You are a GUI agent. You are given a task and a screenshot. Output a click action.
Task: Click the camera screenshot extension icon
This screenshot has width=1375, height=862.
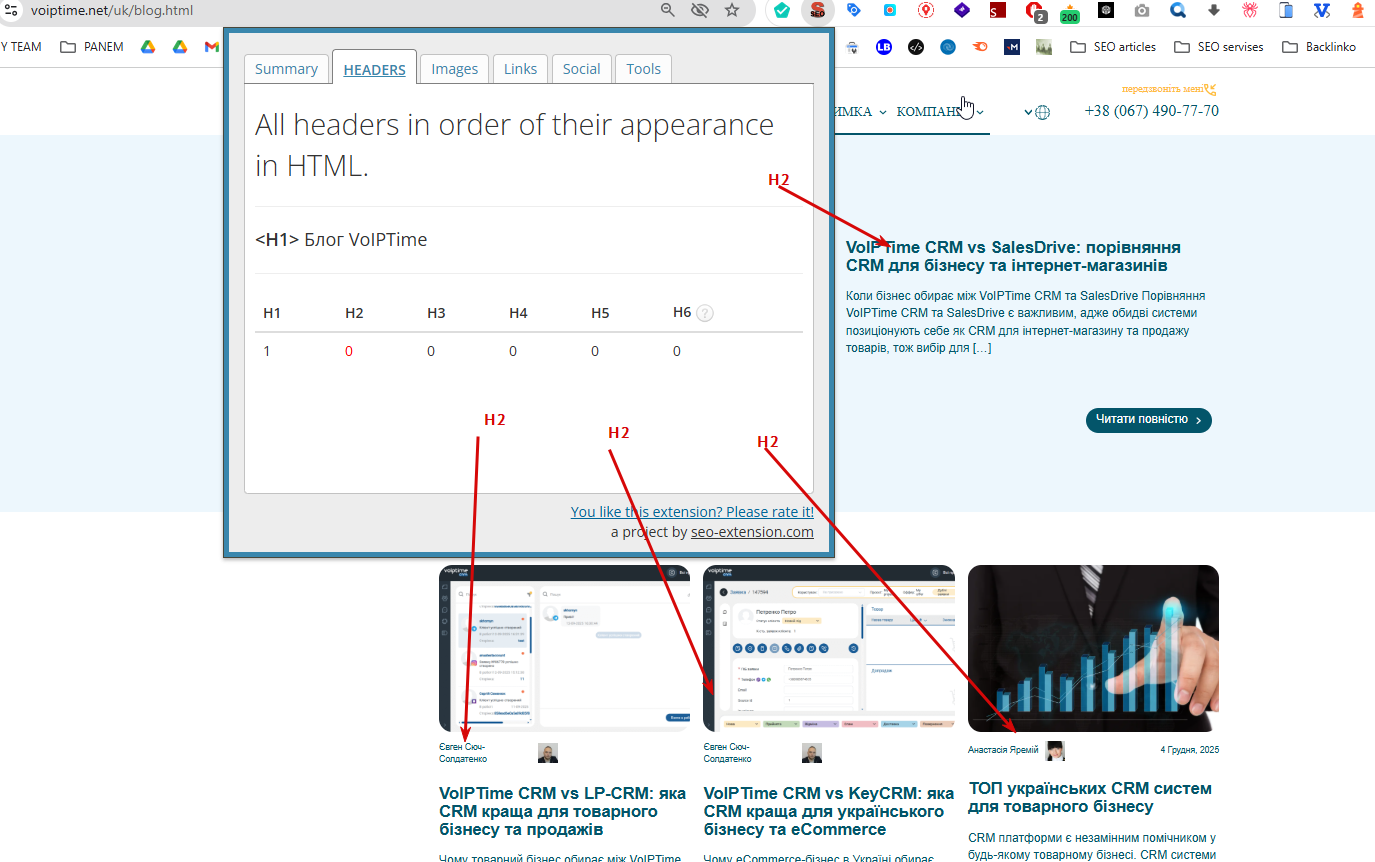(1141, 10)
